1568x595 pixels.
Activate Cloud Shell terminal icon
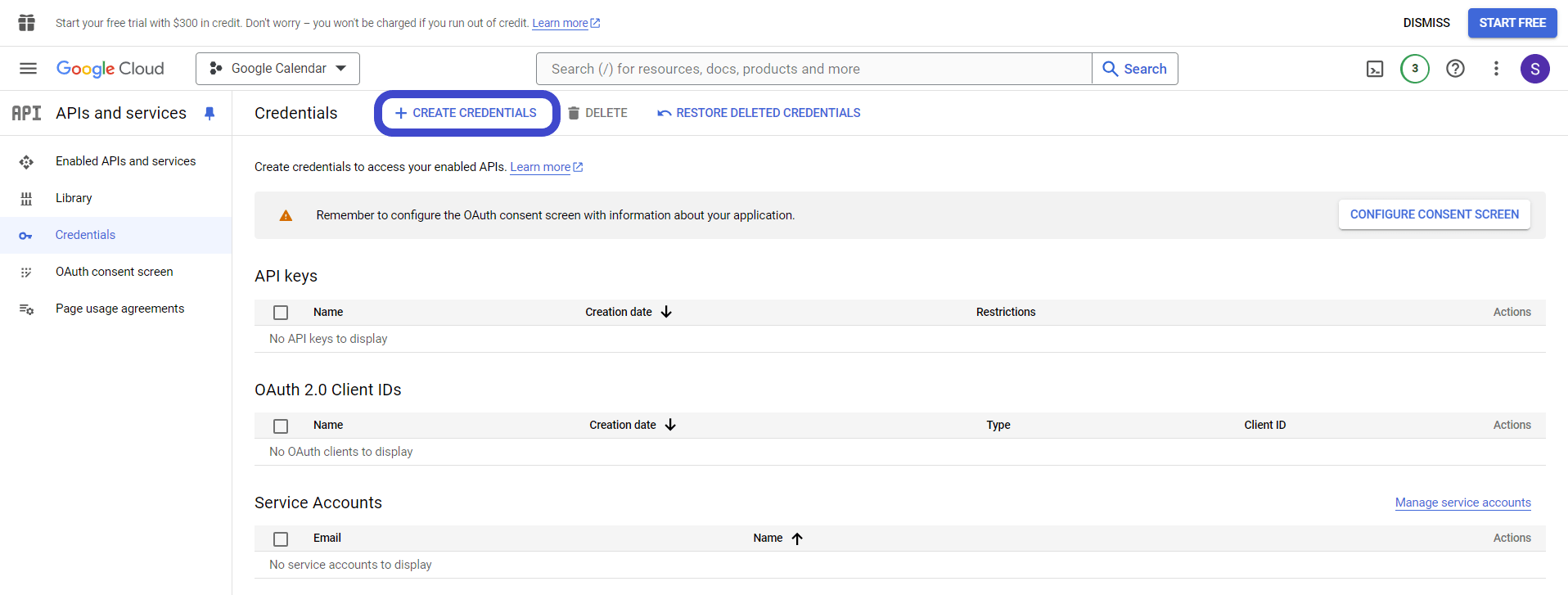coord(1375,69)
